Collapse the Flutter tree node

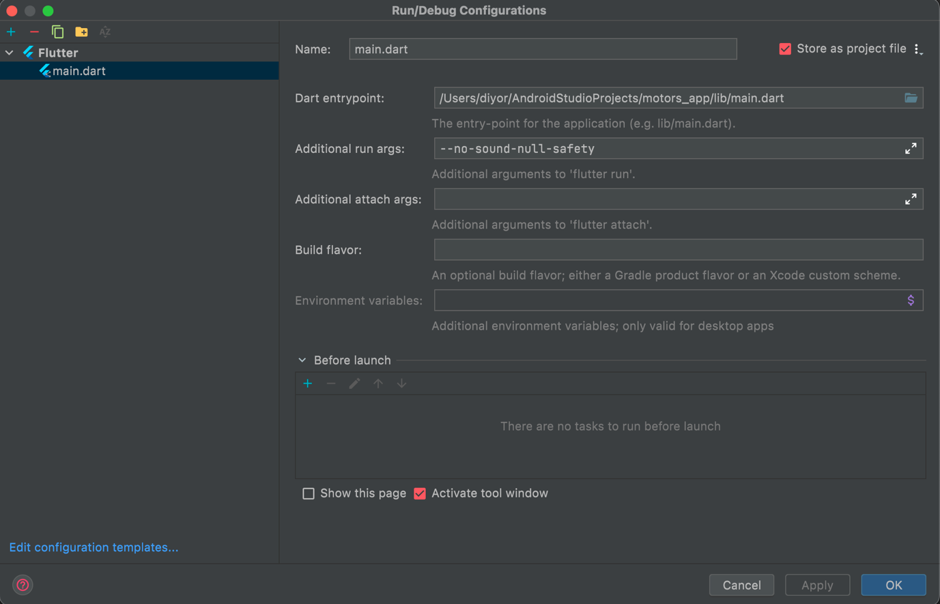pos(10,53)
